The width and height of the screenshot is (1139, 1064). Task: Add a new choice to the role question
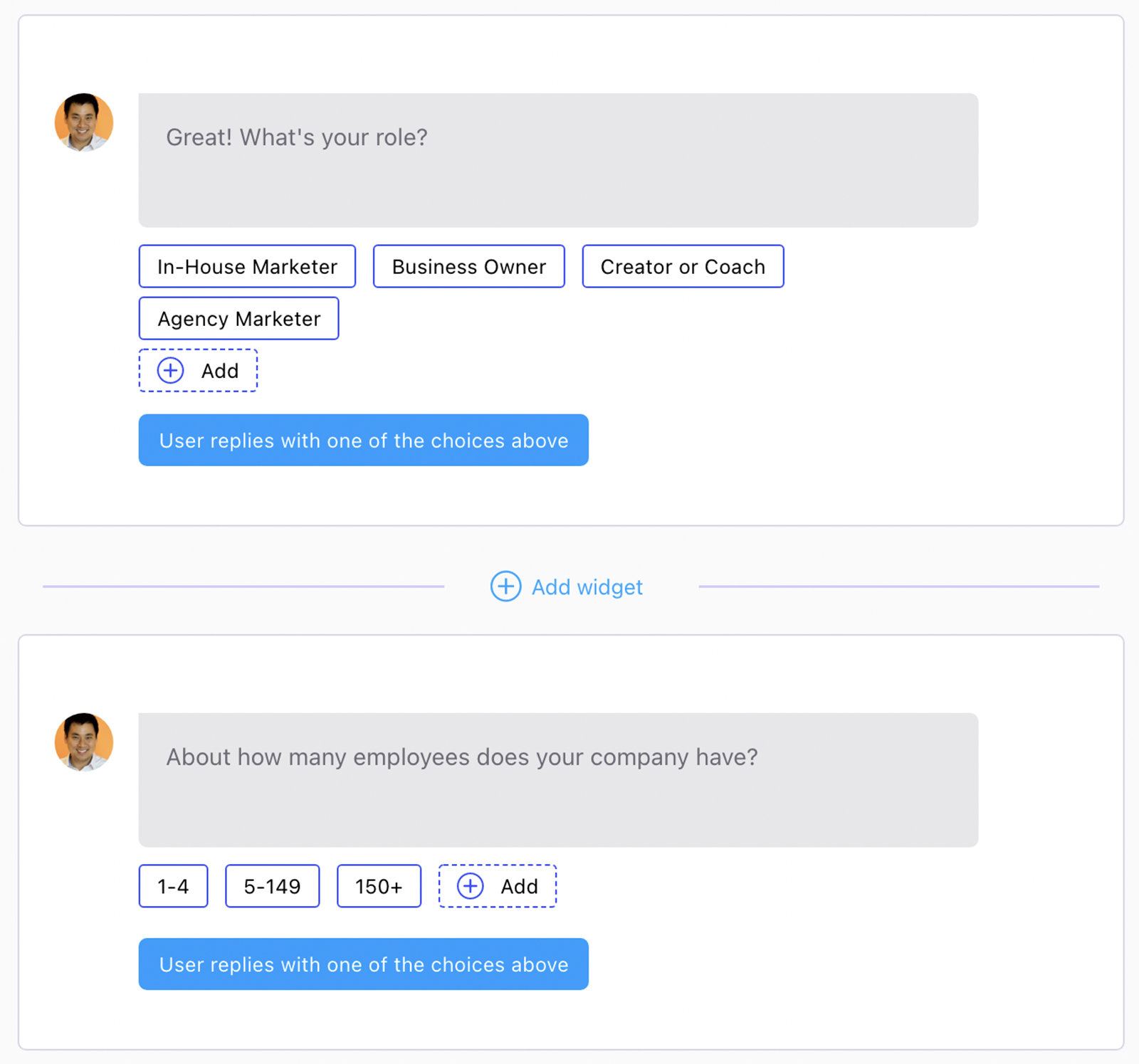198,371
